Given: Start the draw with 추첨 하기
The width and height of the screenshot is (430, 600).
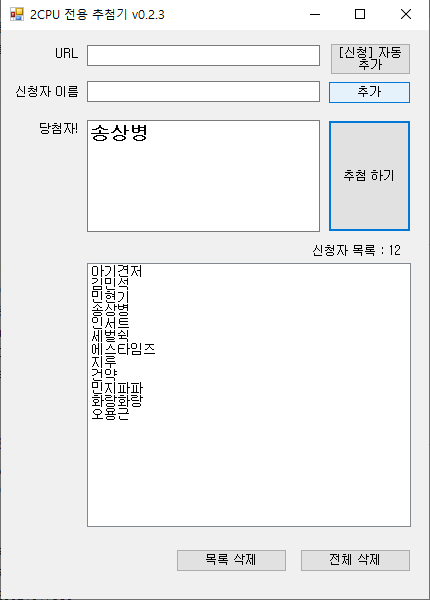Looking at the screenshot, I should click(x=370, y=176).
